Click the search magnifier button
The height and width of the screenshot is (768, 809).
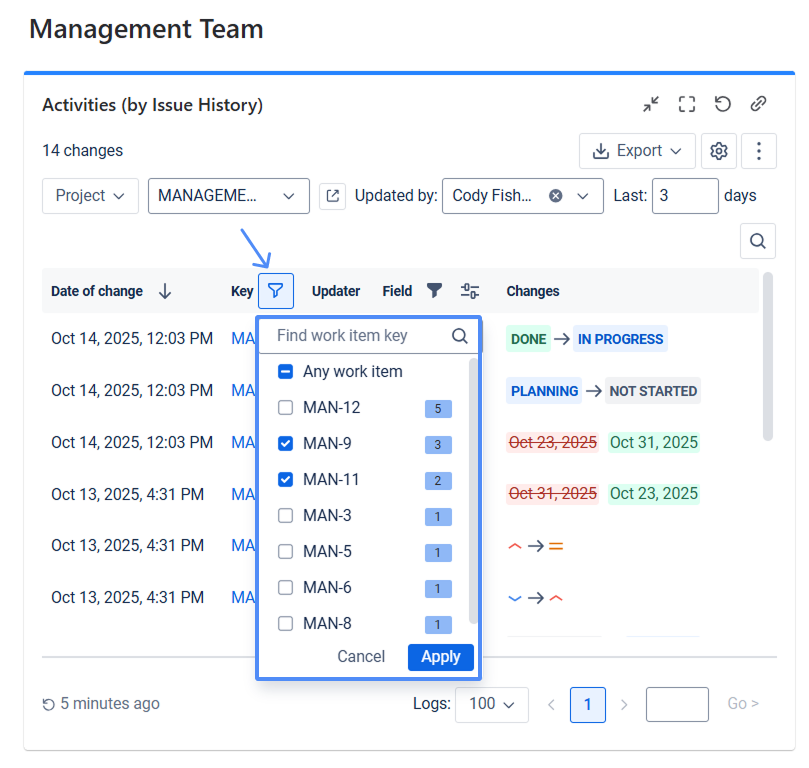pyautogui.click(x=758, y=241)
